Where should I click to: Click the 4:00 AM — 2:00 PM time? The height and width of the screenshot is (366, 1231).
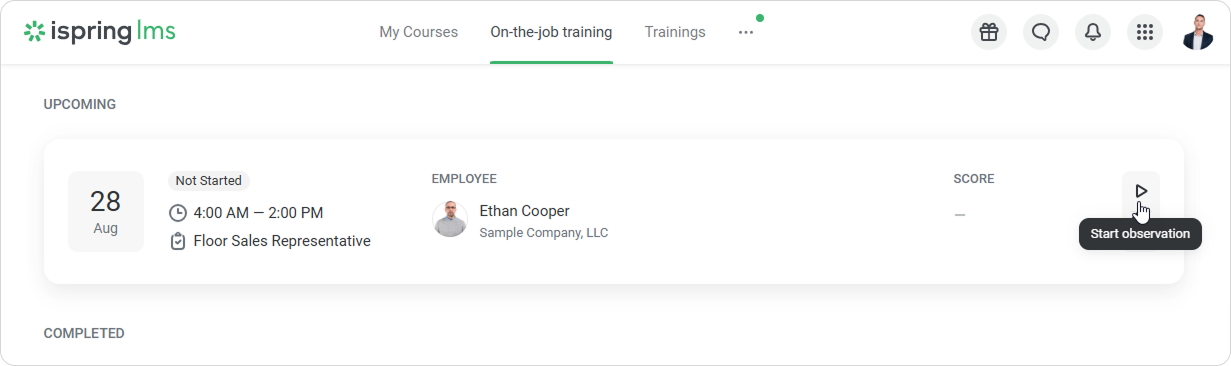[x=258, y=213]
